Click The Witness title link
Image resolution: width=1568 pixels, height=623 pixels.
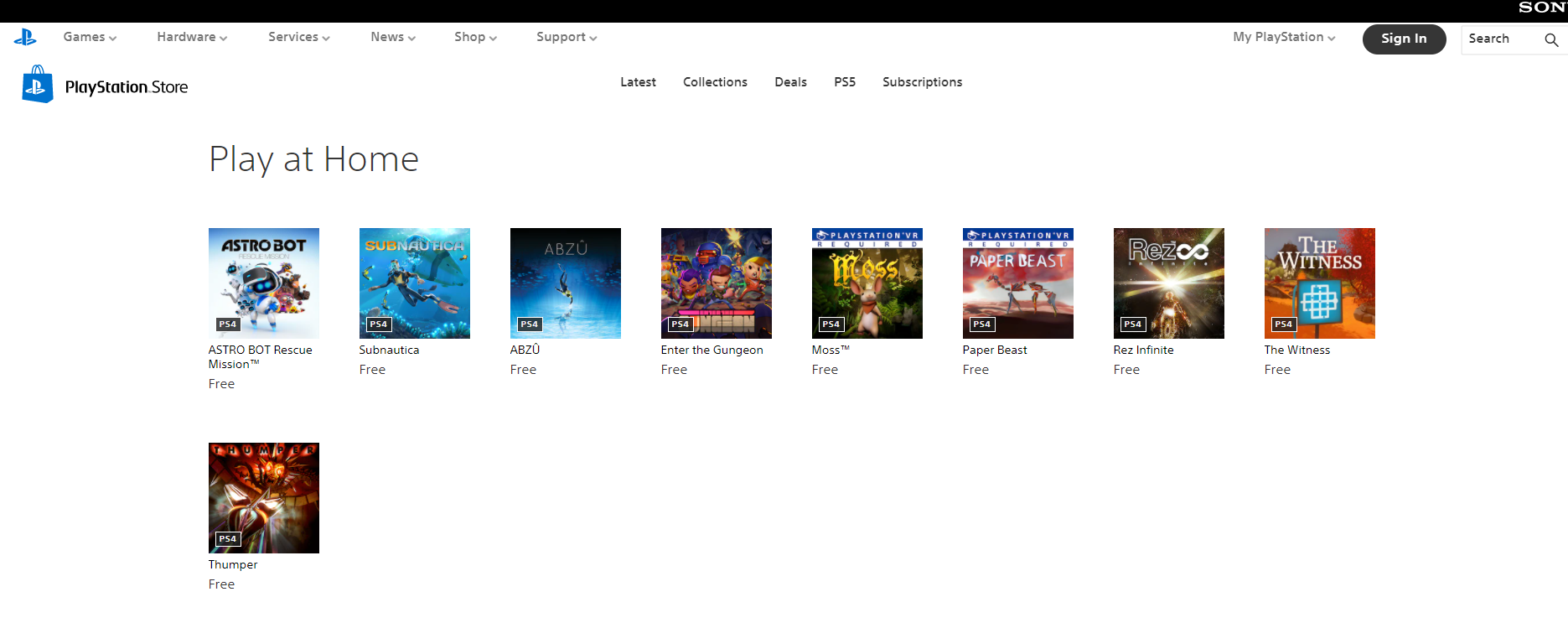pyautogui.click(x=1297, y=350)
